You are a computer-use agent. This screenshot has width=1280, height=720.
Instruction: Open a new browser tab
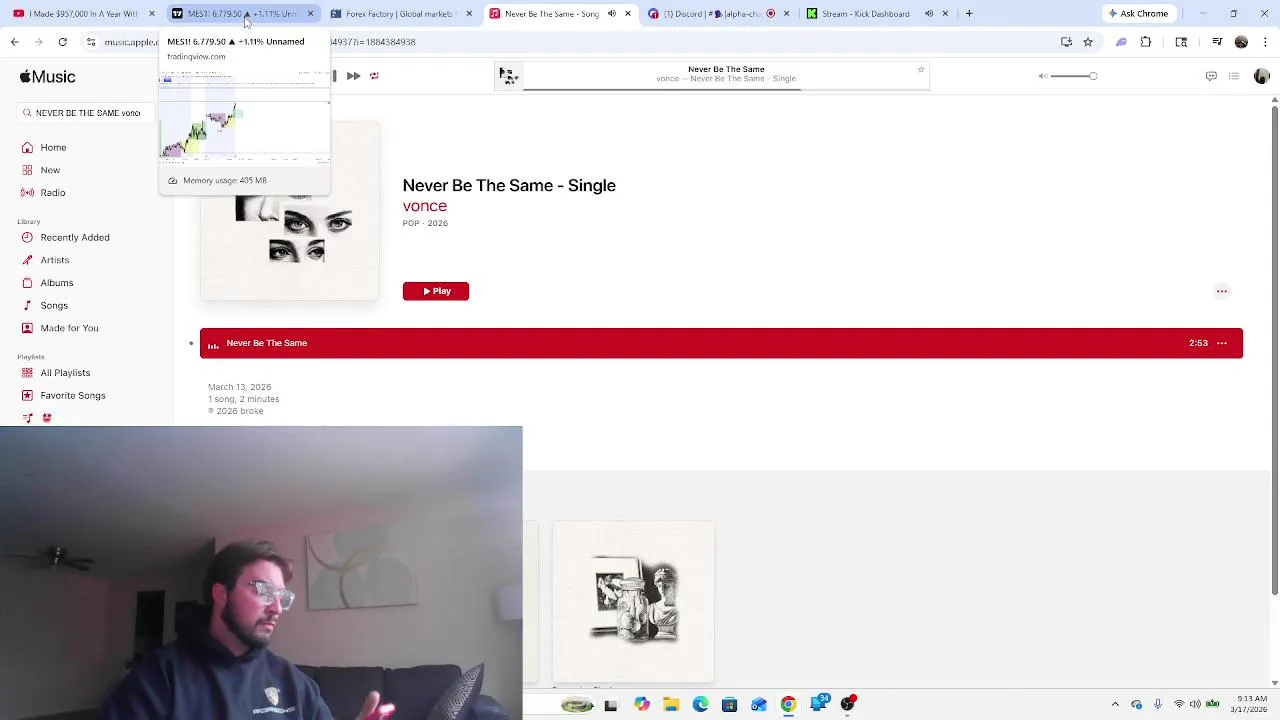click(x=969, y=14)
